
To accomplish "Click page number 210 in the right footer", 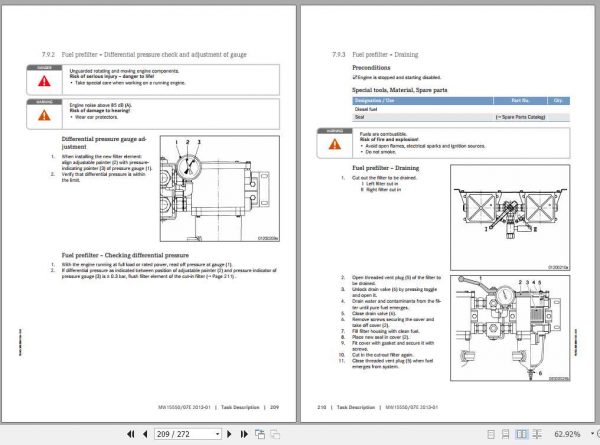I will (x=322, y=407).
